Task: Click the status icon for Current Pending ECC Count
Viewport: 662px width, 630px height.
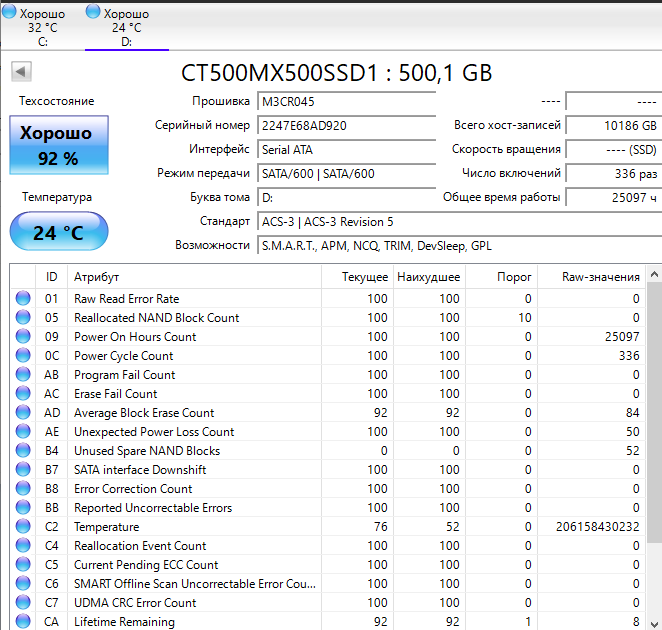Action: coord(23,564)
